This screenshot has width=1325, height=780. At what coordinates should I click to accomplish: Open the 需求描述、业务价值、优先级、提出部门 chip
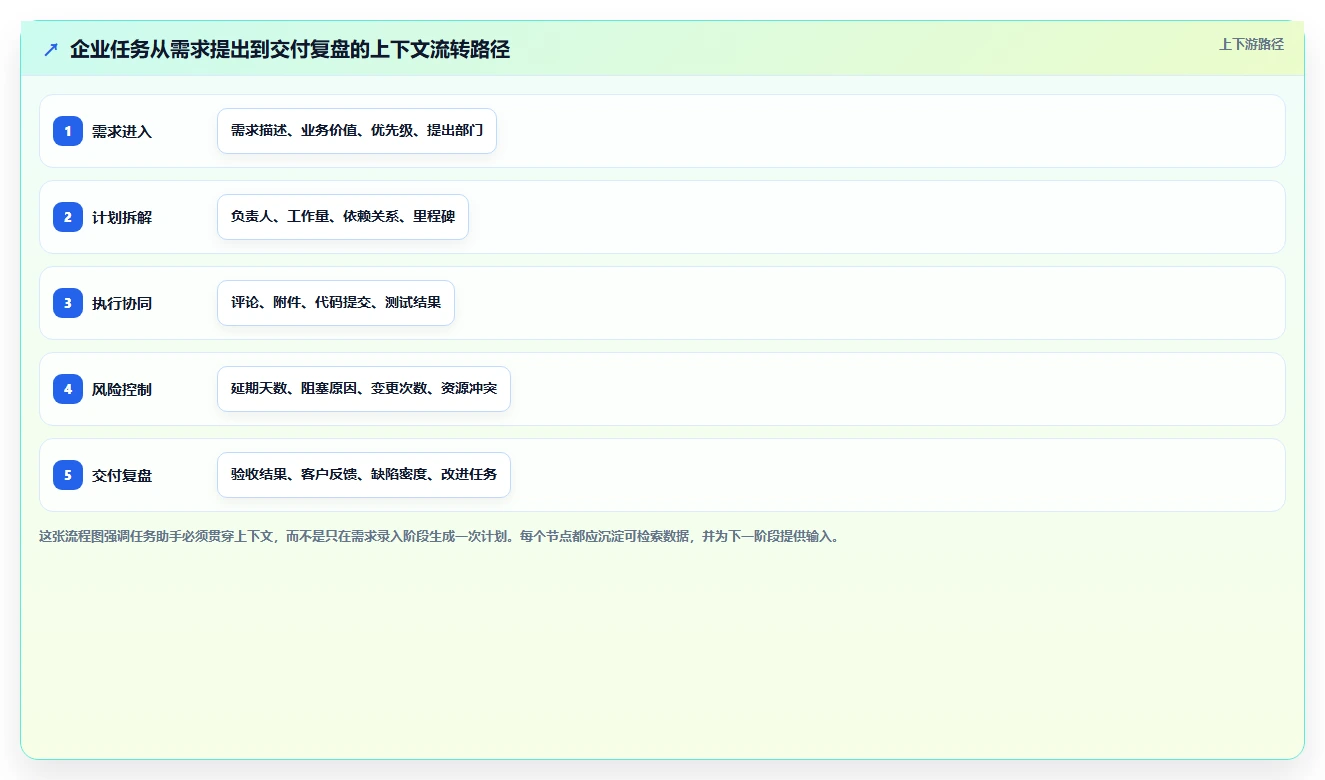357,131
